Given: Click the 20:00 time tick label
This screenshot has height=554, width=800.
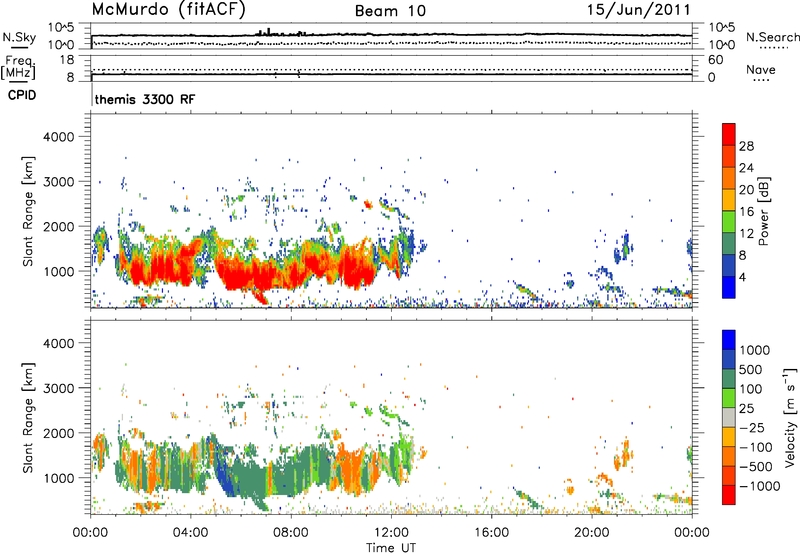Looking at the screenshot, I should (x=591, y=533).
